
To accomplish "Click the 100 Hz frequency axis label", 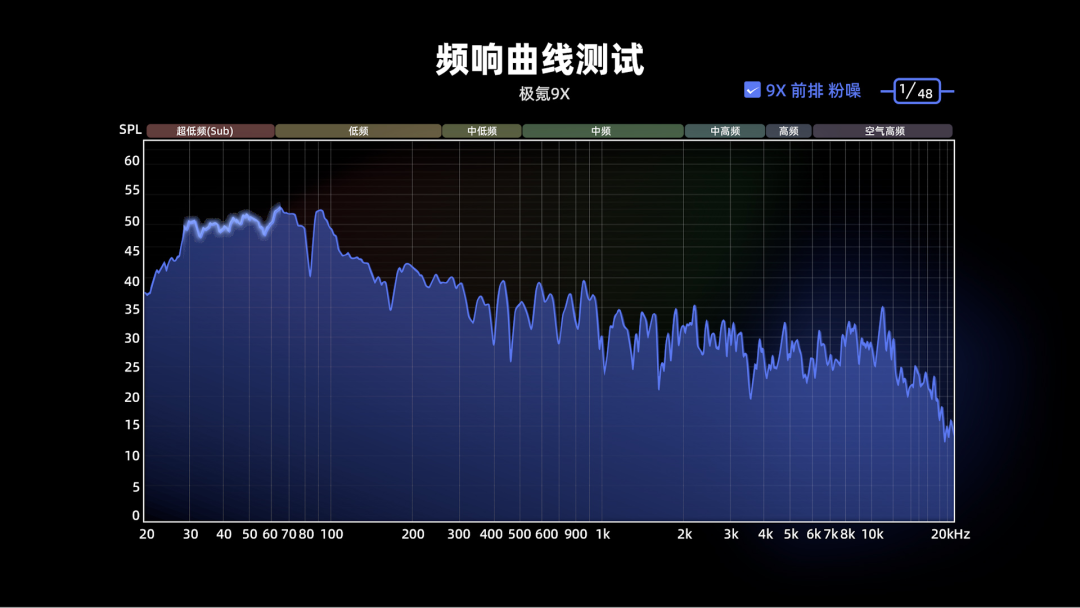I will (x=331, y=534).
